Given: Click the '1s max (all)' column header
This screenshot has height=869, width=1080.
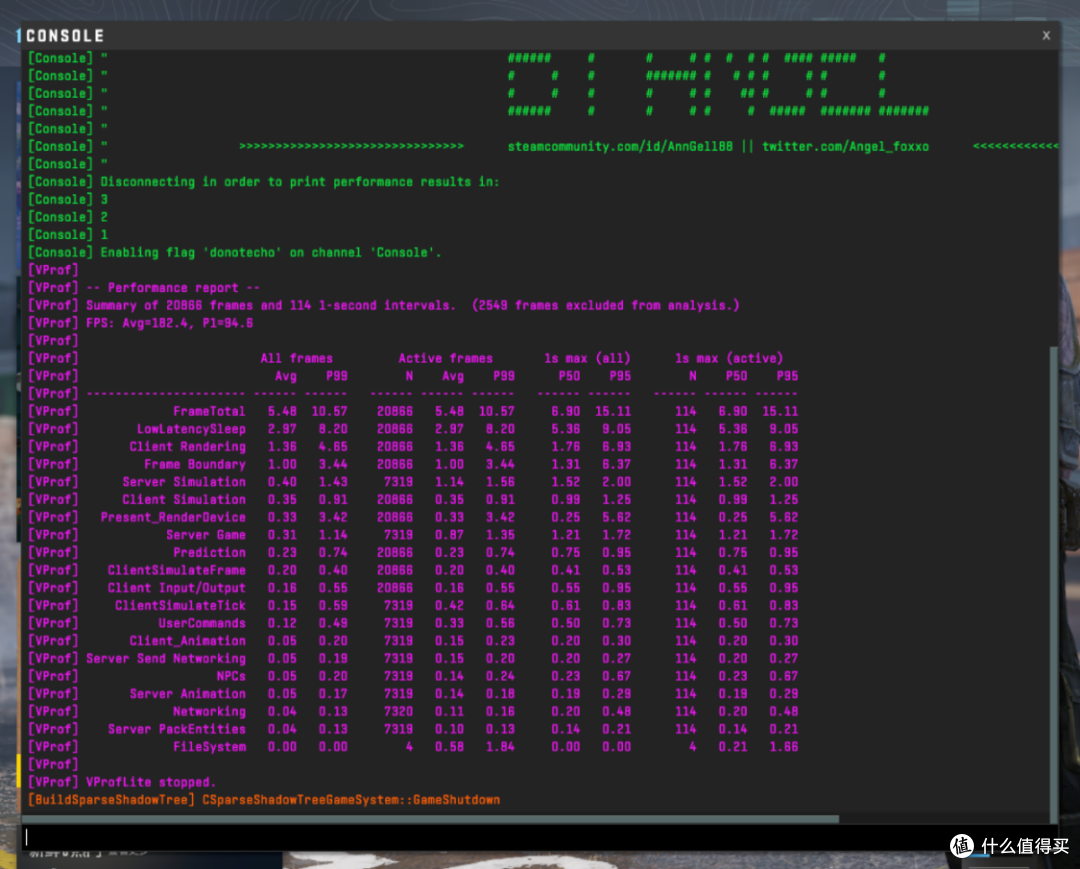Looking at the screenshot, I should tap(588, 358).
